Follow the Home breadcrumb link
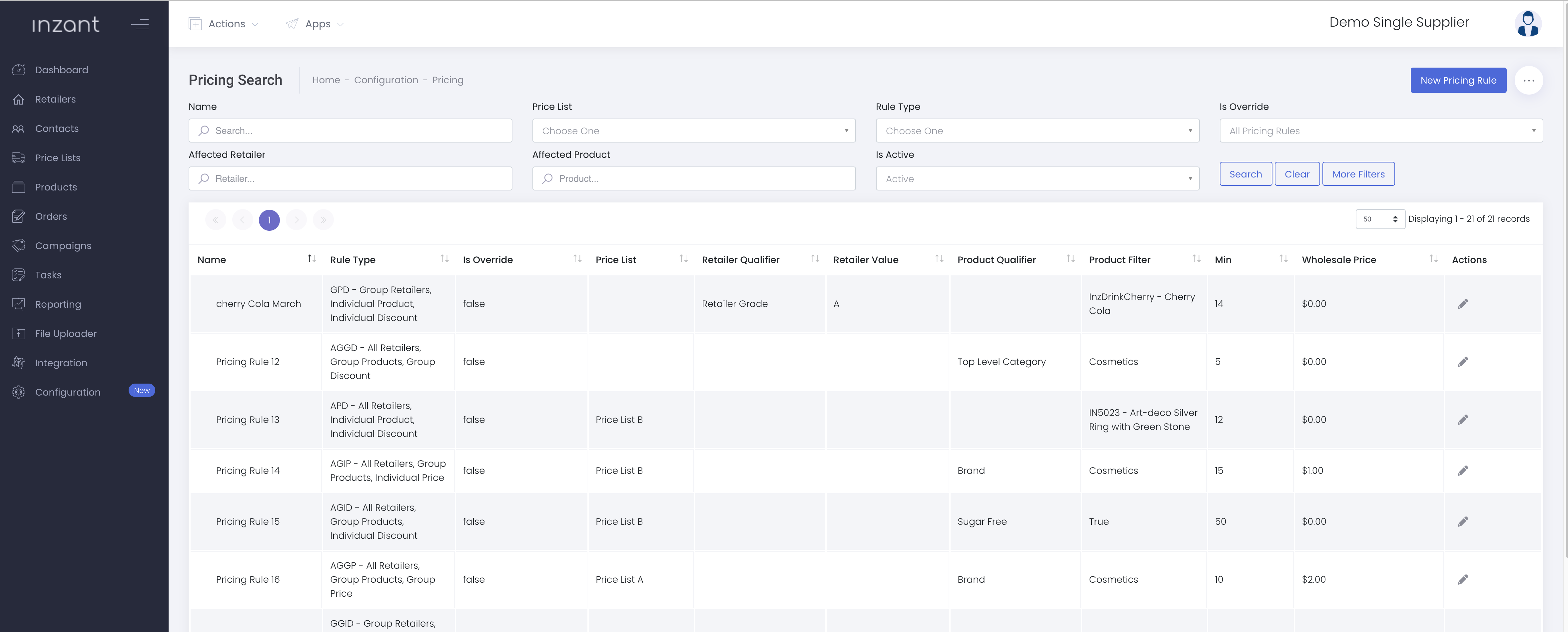Viewport: 1568px width, 632px height. click(326, 80)
